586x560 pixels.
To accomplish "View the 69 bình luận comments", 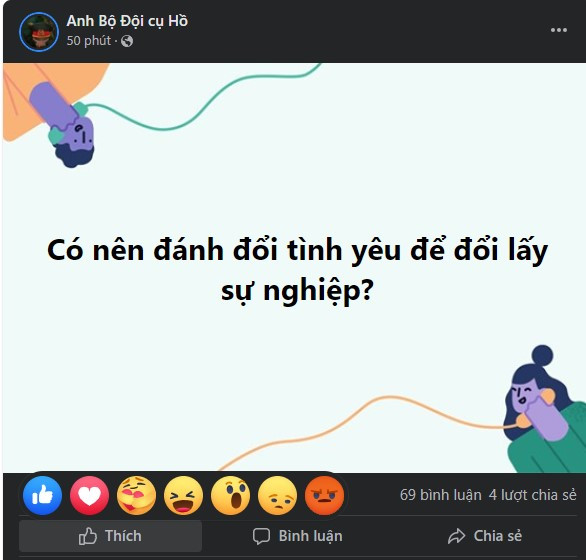I will coord(441,495).
